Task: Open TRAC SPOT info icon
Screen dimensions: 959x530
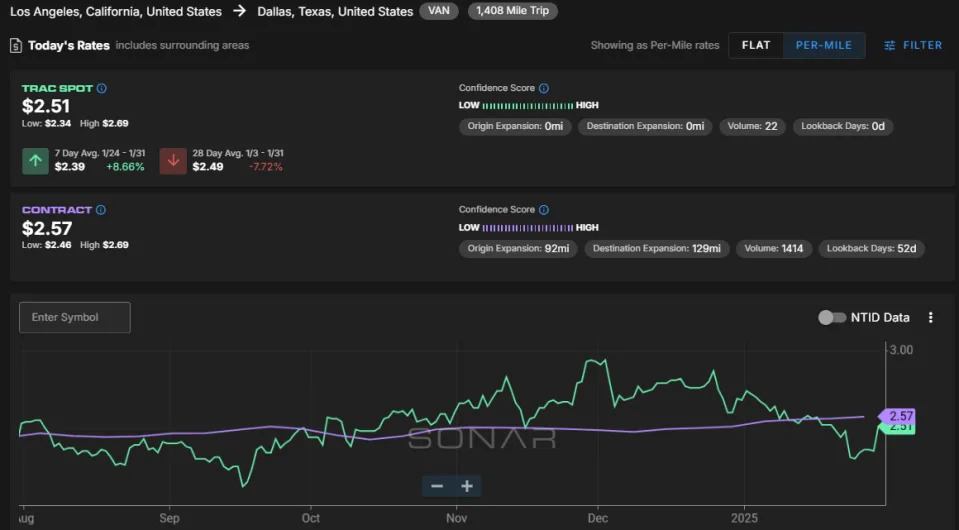Action: [102, 88]
